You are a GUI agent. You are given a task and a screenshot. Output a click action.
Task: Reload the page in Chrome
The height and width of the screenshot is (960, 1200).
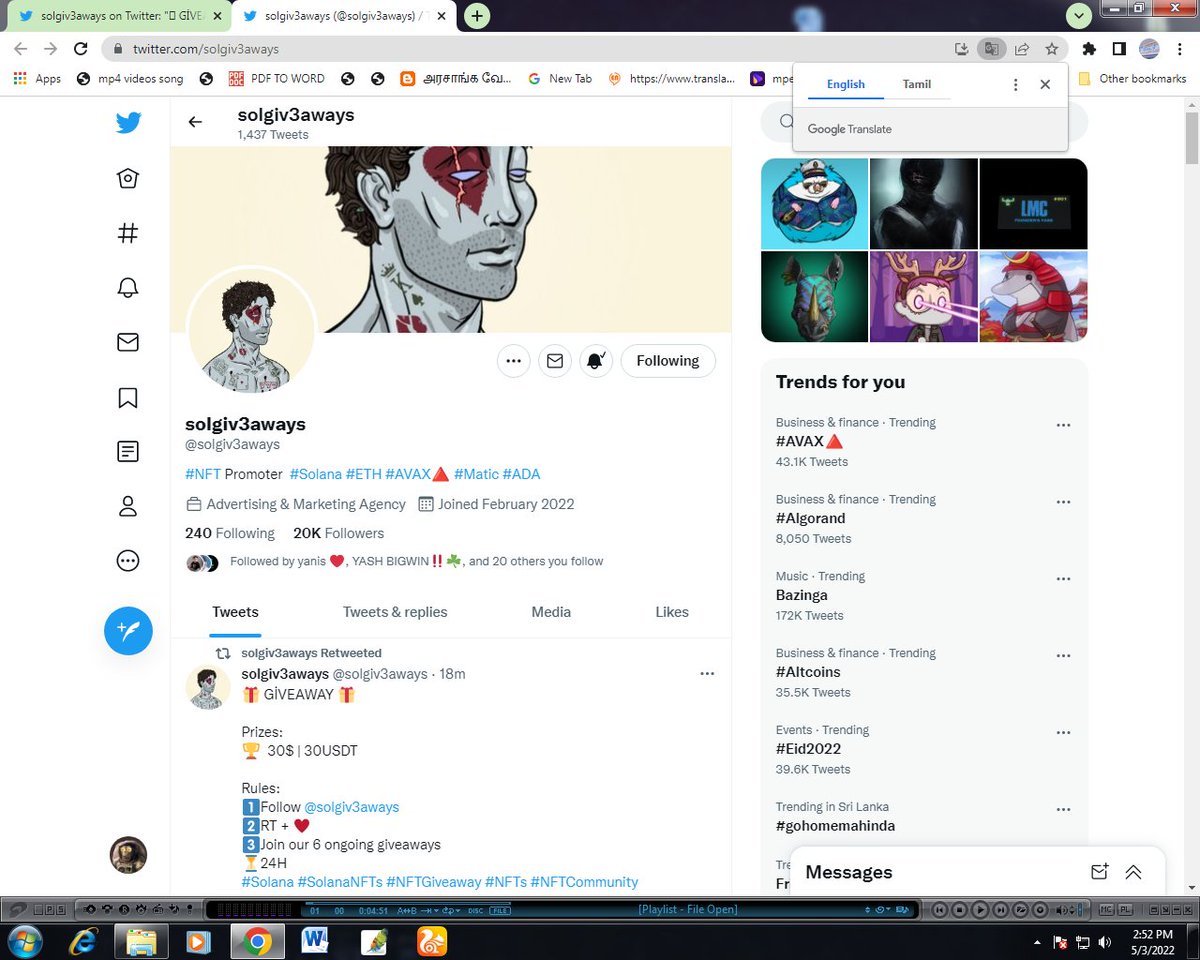79,48
